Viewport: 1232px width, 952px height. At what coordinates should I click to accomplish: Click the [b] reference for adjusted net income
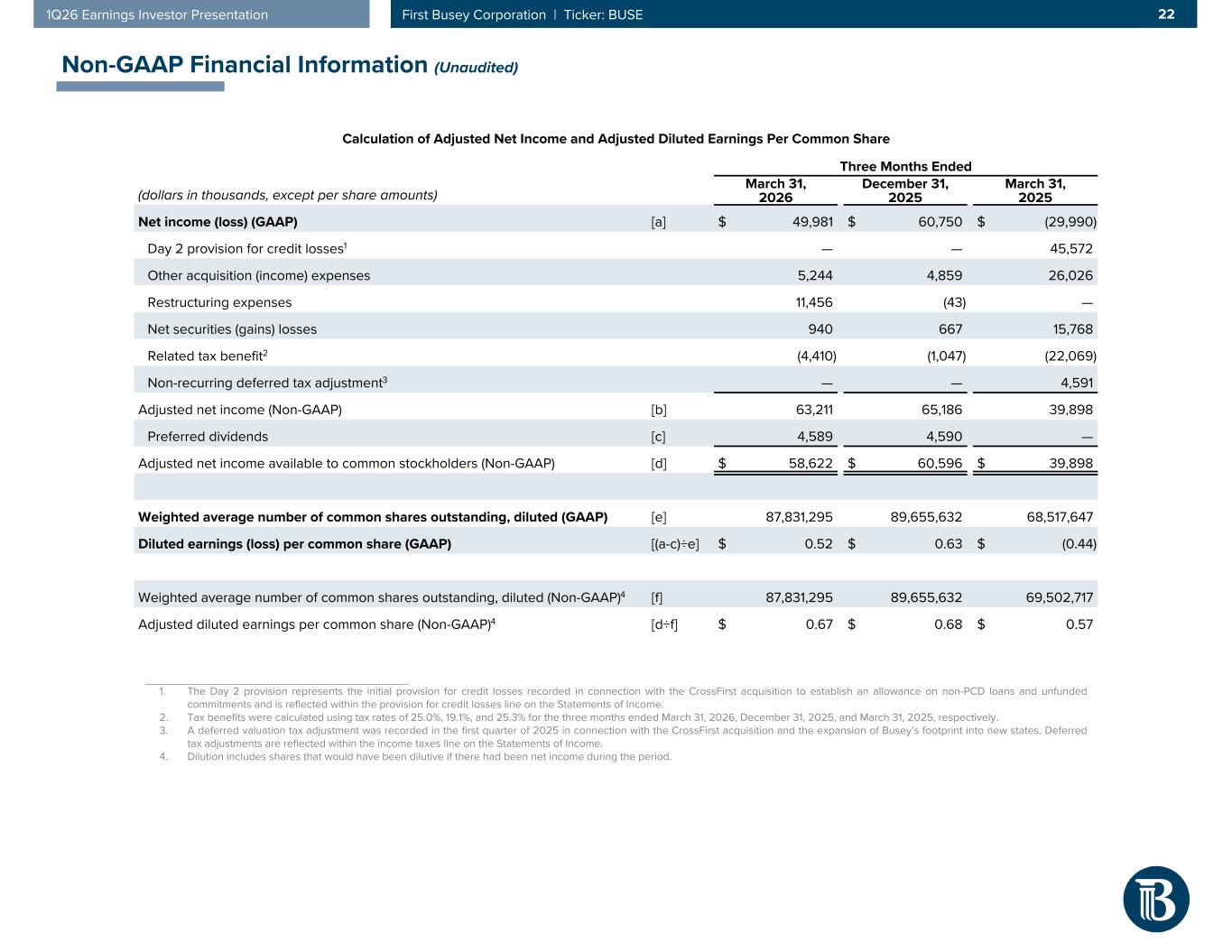[659, 410]
